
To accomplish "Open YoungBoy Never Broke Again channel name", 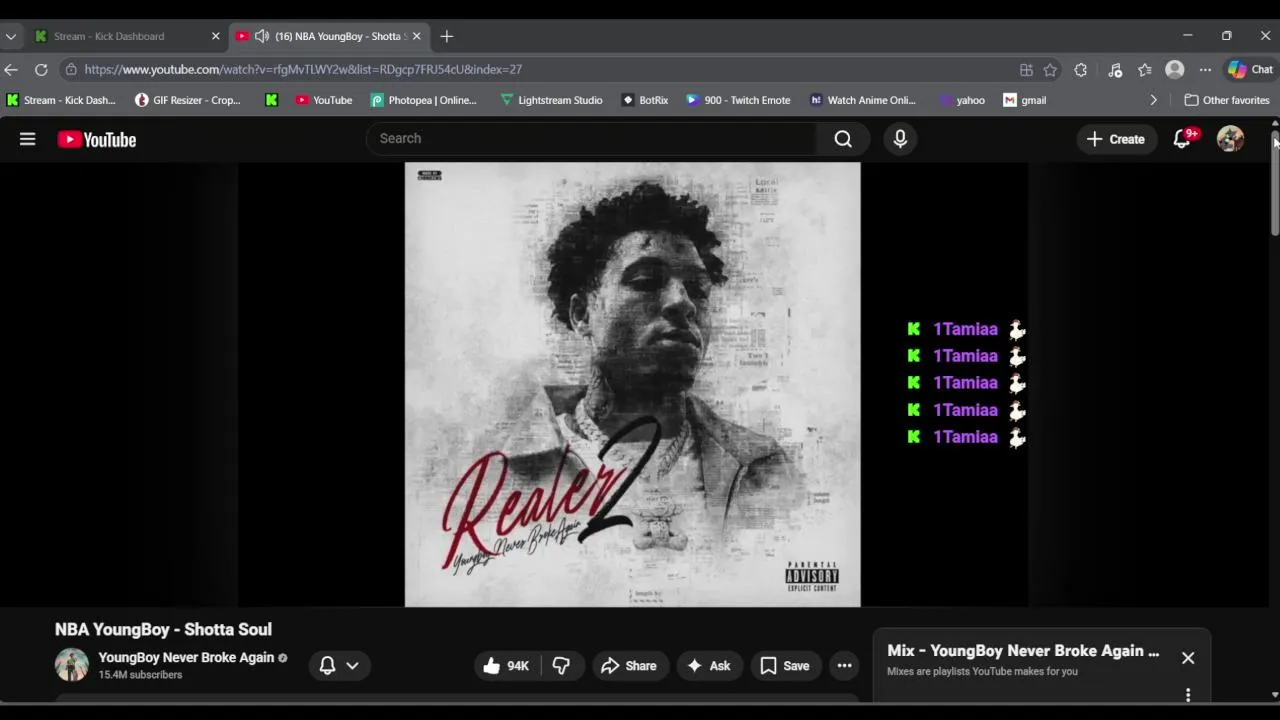I will point(186,657).
